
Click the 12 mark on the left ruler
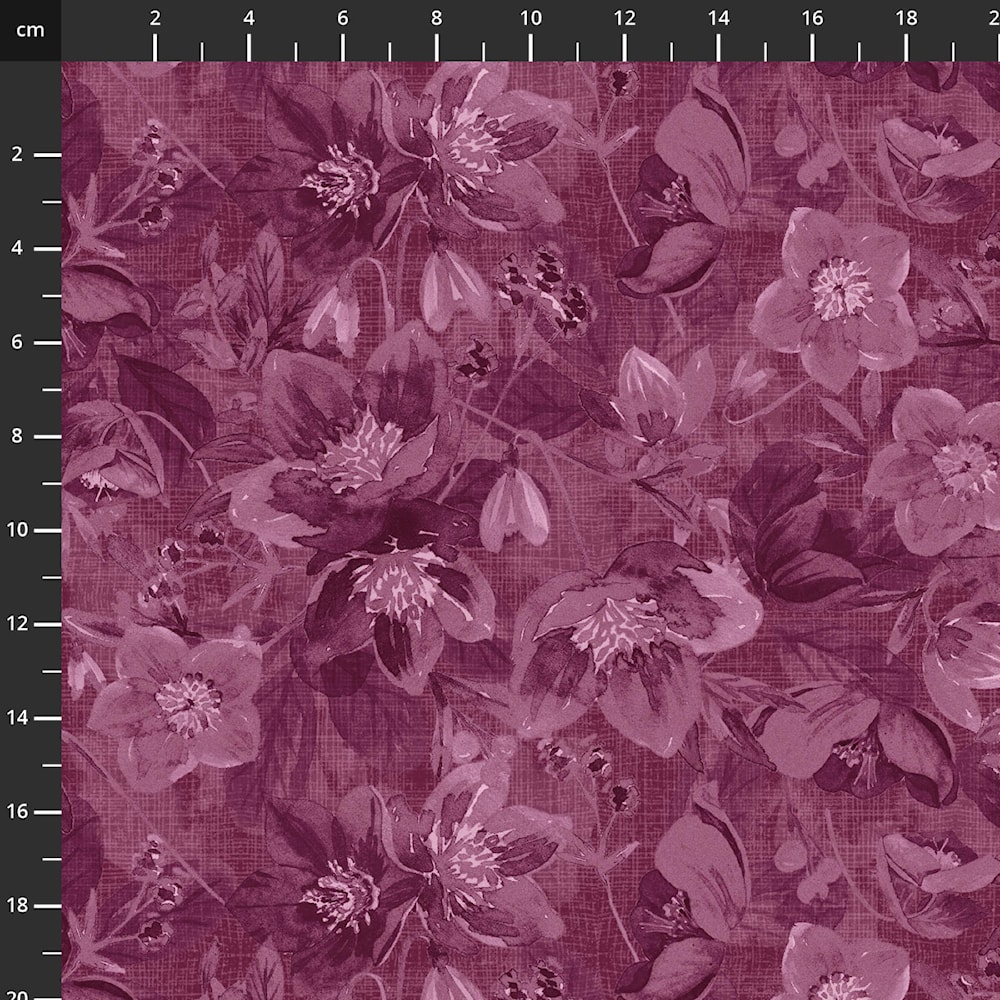pos(18,624)
